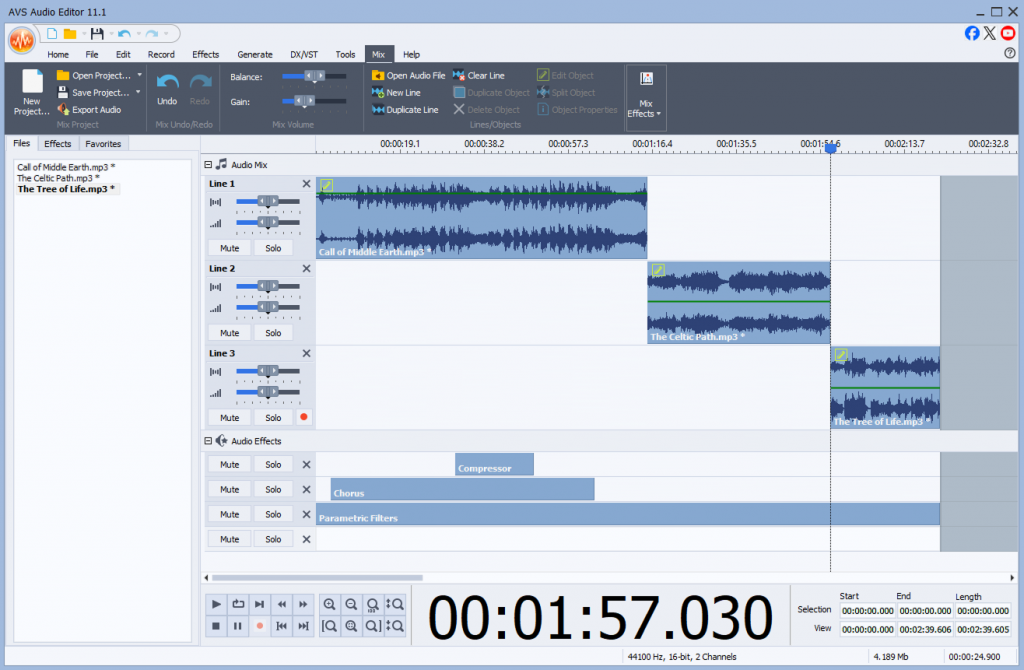1024x670 pixels.
Task: Click Duplicate Line in ribbon
Action: point(378,110)
